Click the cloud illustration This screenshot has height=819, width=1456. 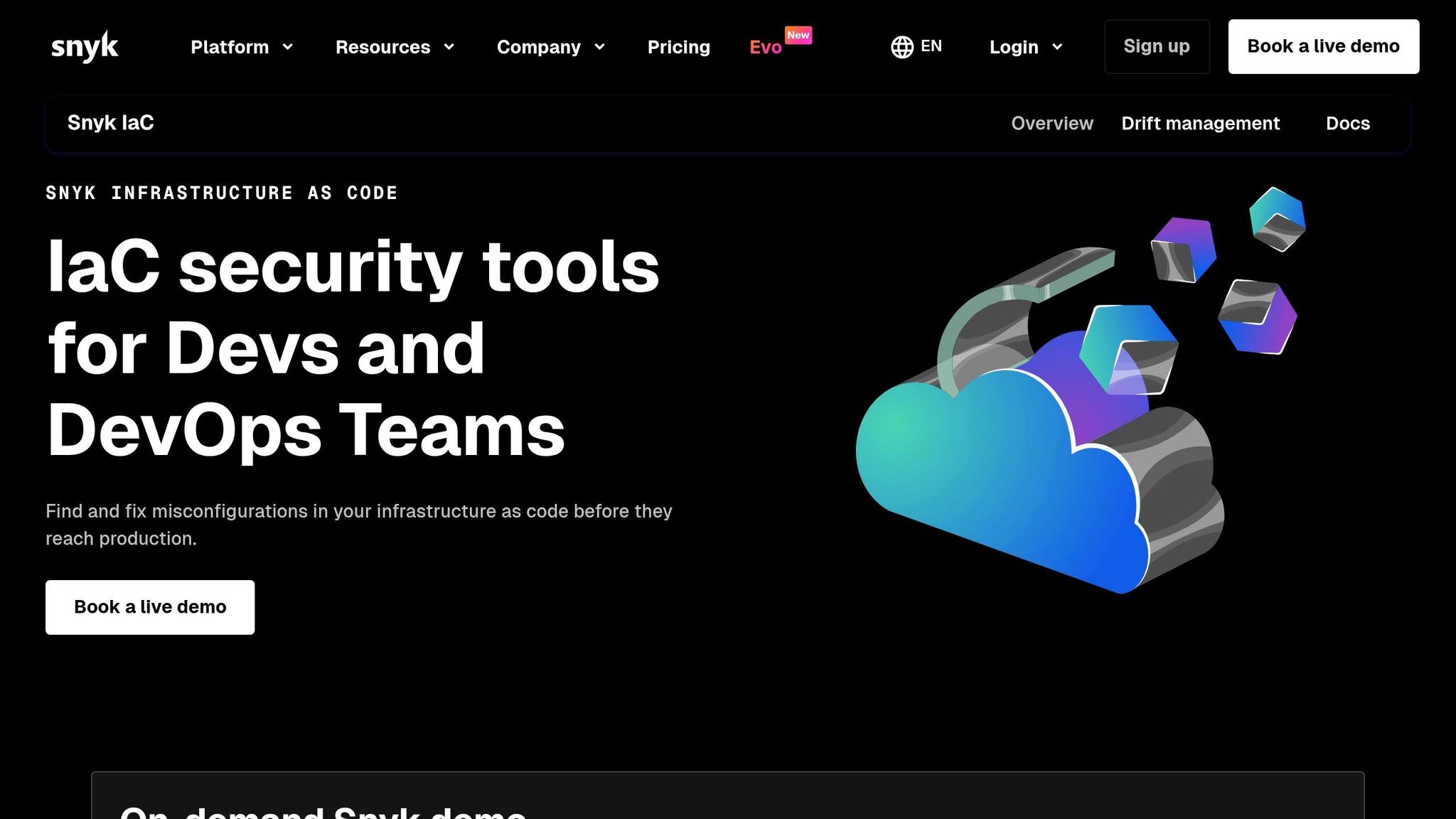coord(1081,390)
